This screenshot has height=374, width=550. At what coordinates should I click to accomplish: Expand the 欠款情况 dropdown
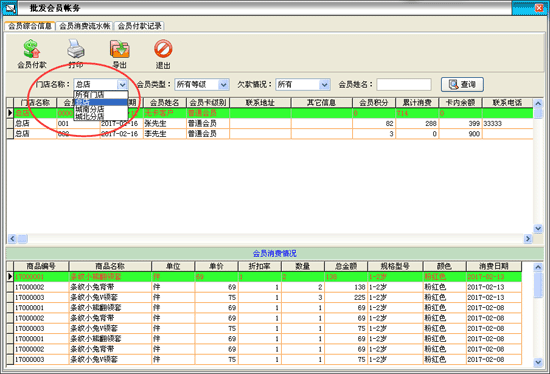click(x=325, y=85)
